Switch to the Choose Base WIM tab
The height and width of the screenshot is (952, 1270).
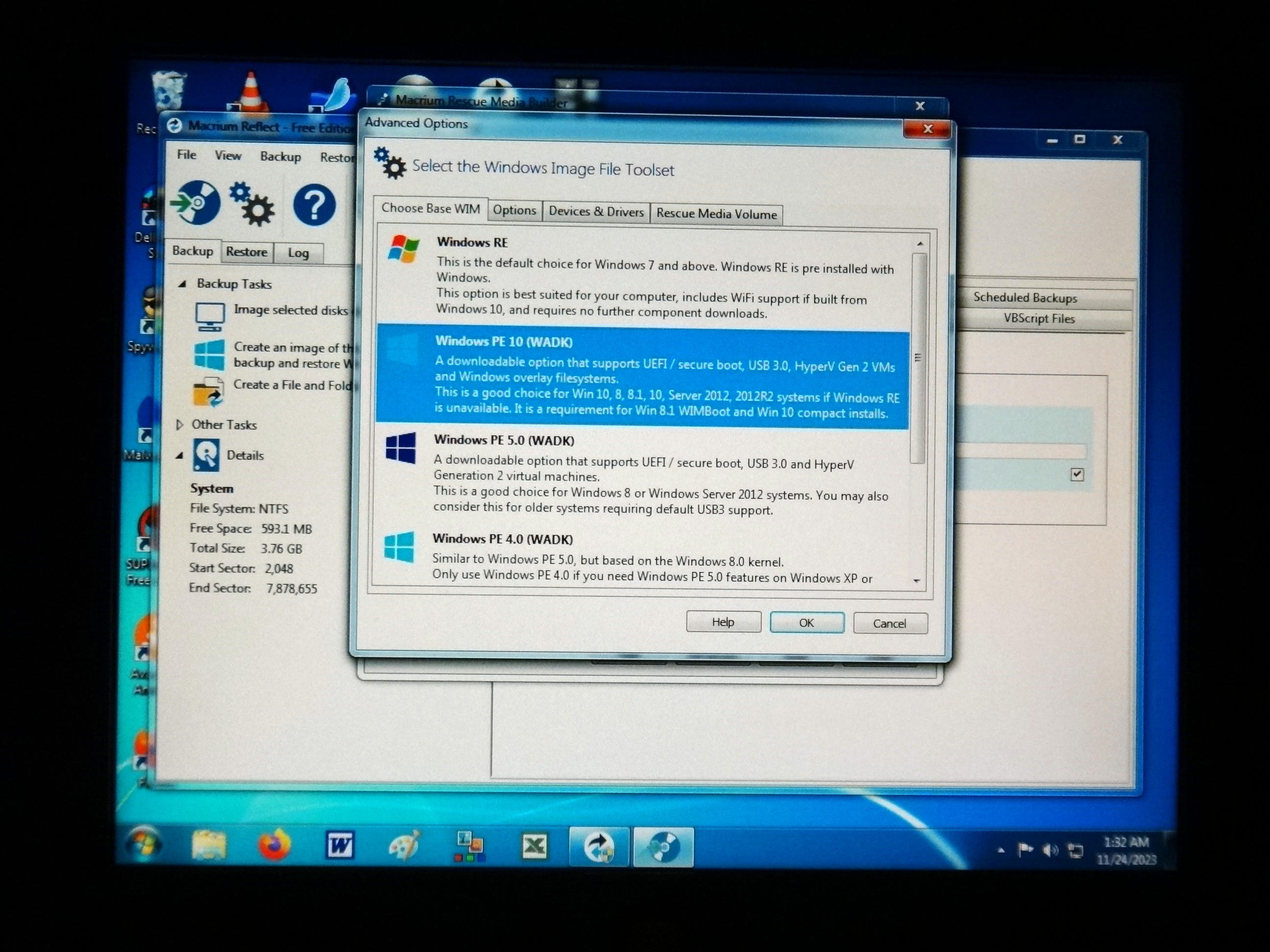431,208
